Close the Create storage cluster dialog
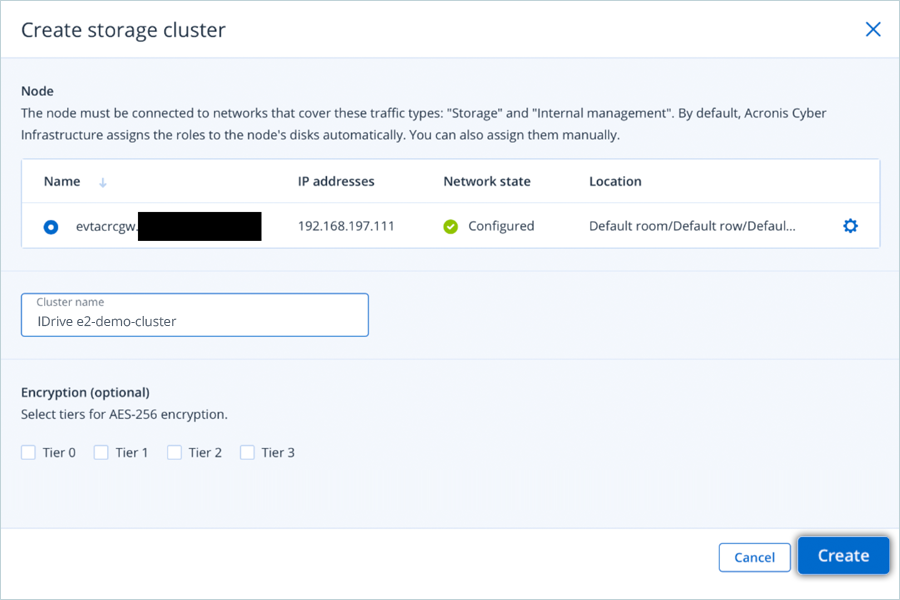 click(873, 30)
